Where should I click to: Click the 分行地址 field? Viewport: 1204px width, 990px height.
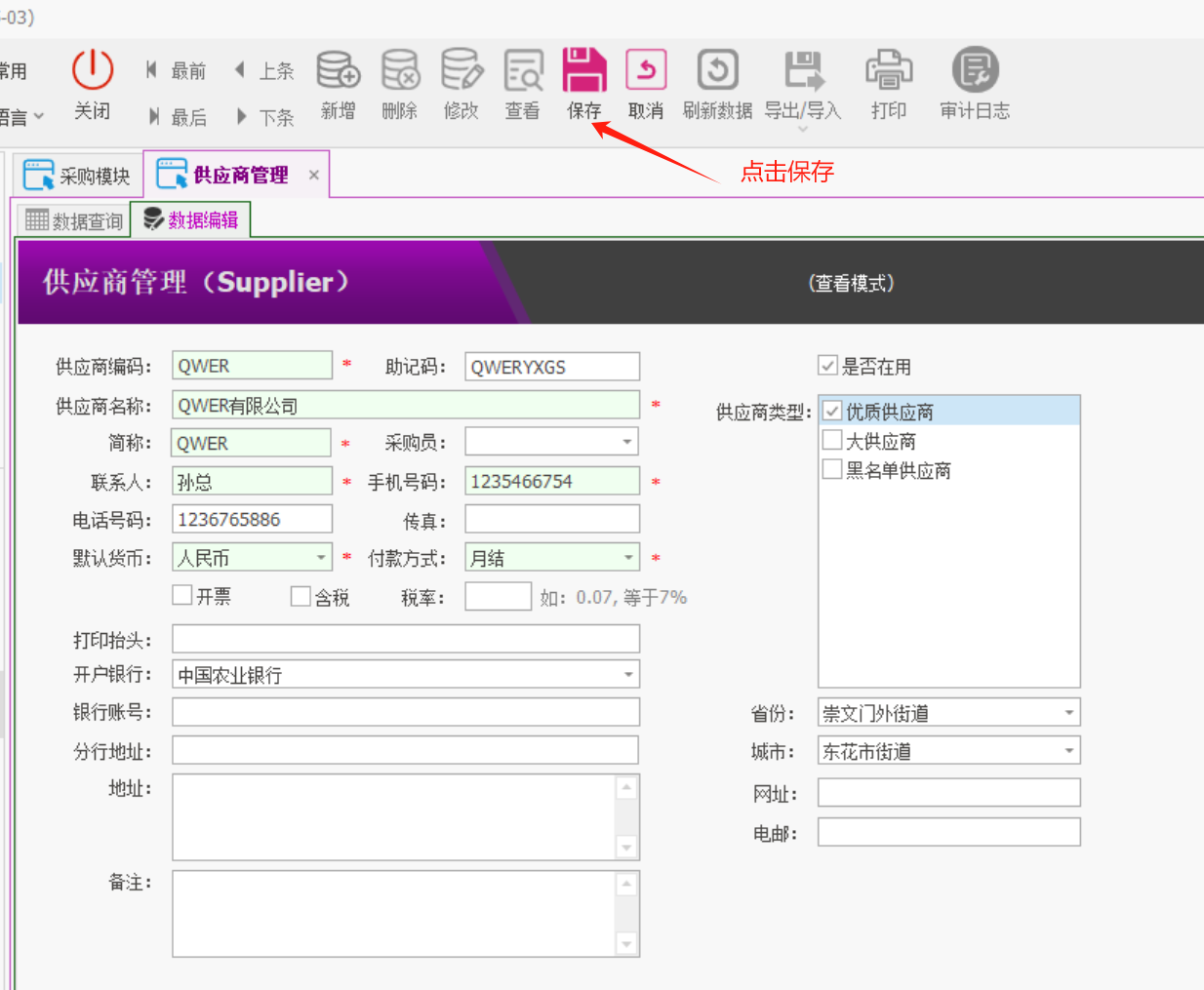point(406,750)
